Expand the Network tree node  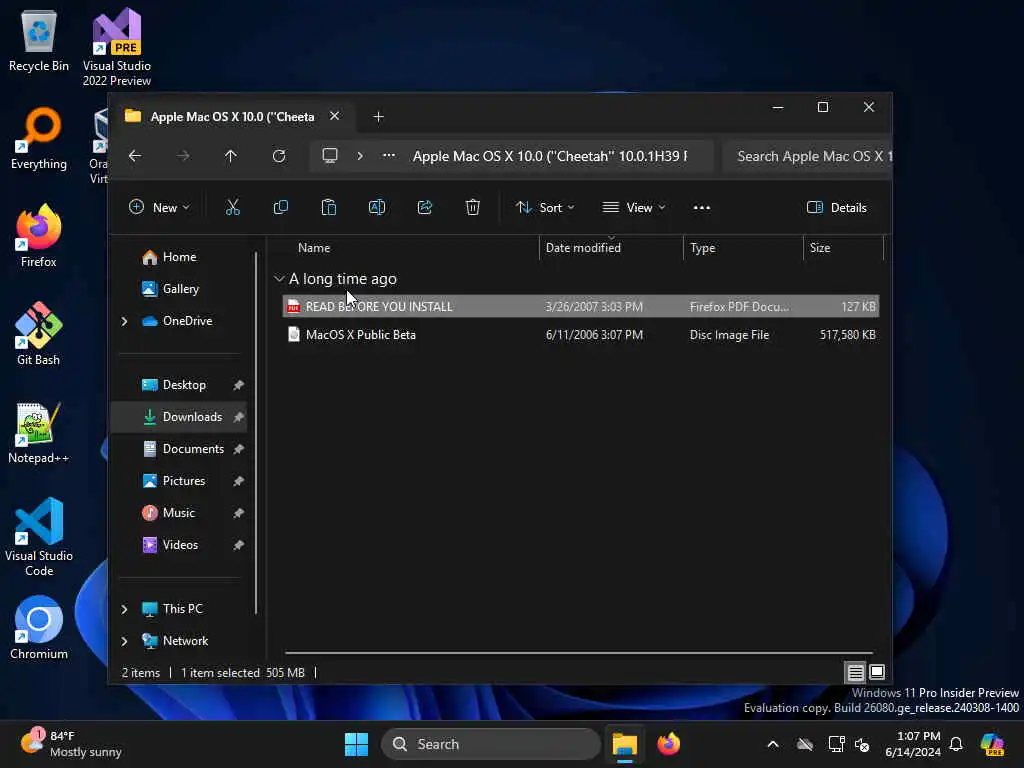coord(124,641)
